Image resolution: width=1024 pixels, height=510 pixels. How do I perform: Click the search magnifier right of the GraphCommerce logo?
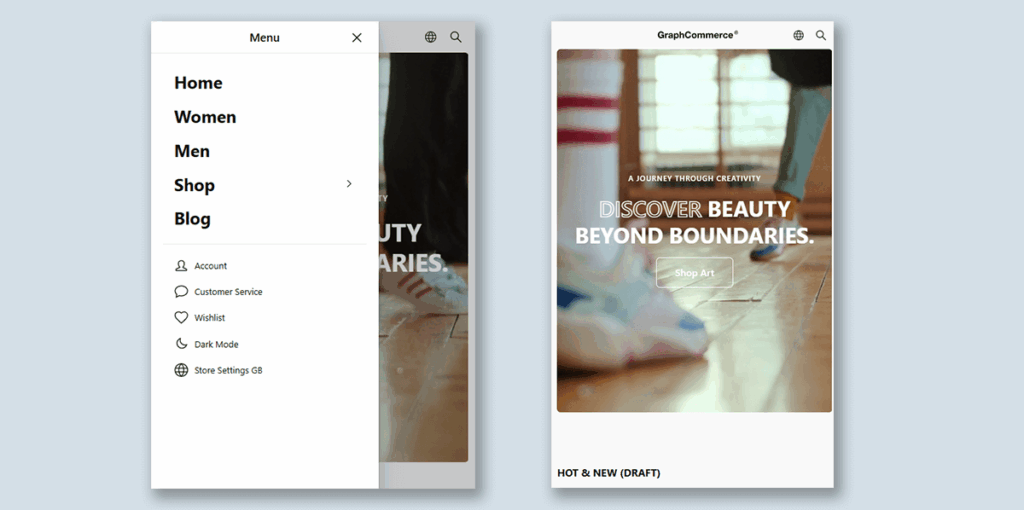click(x=821, y=35)
